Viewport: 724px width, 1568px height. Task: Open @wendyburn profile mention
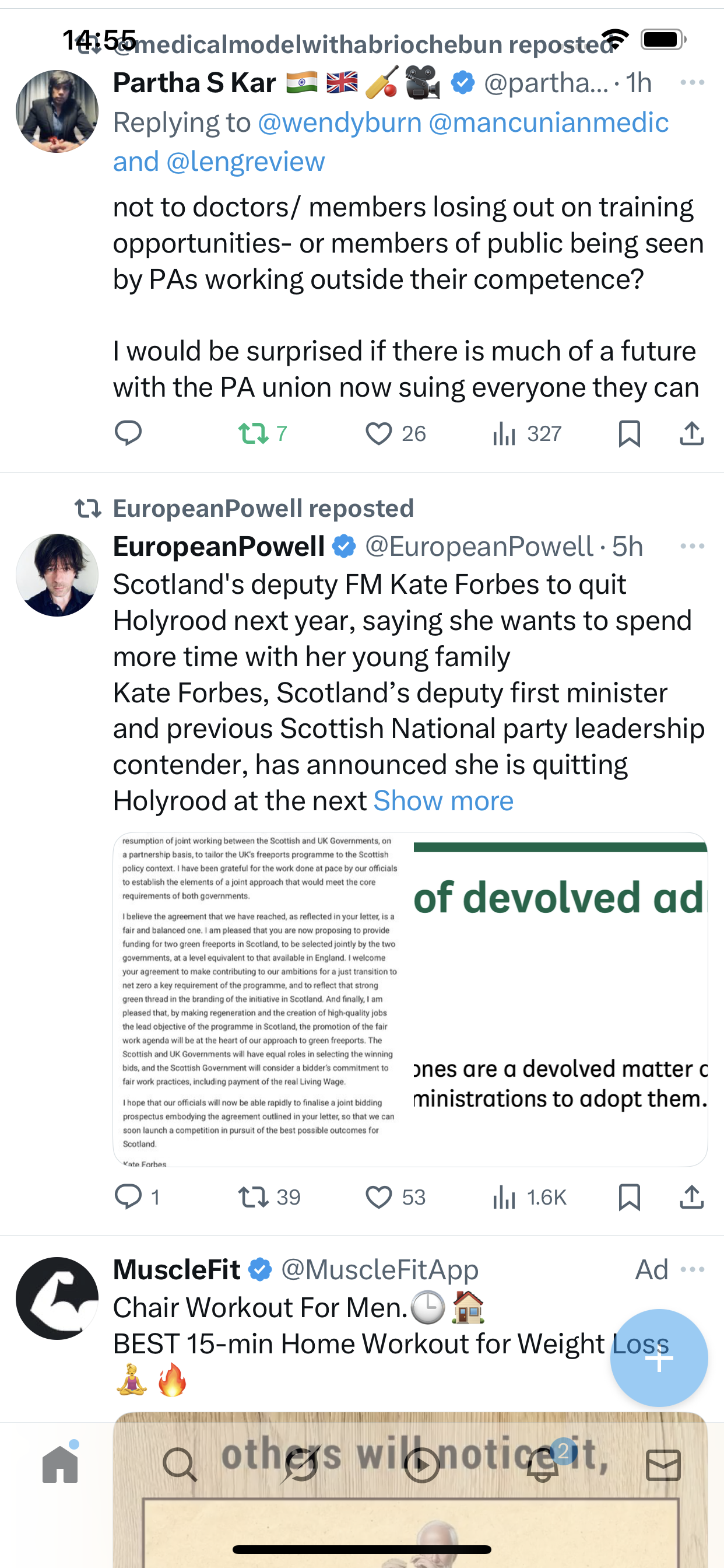pos(339,123)
